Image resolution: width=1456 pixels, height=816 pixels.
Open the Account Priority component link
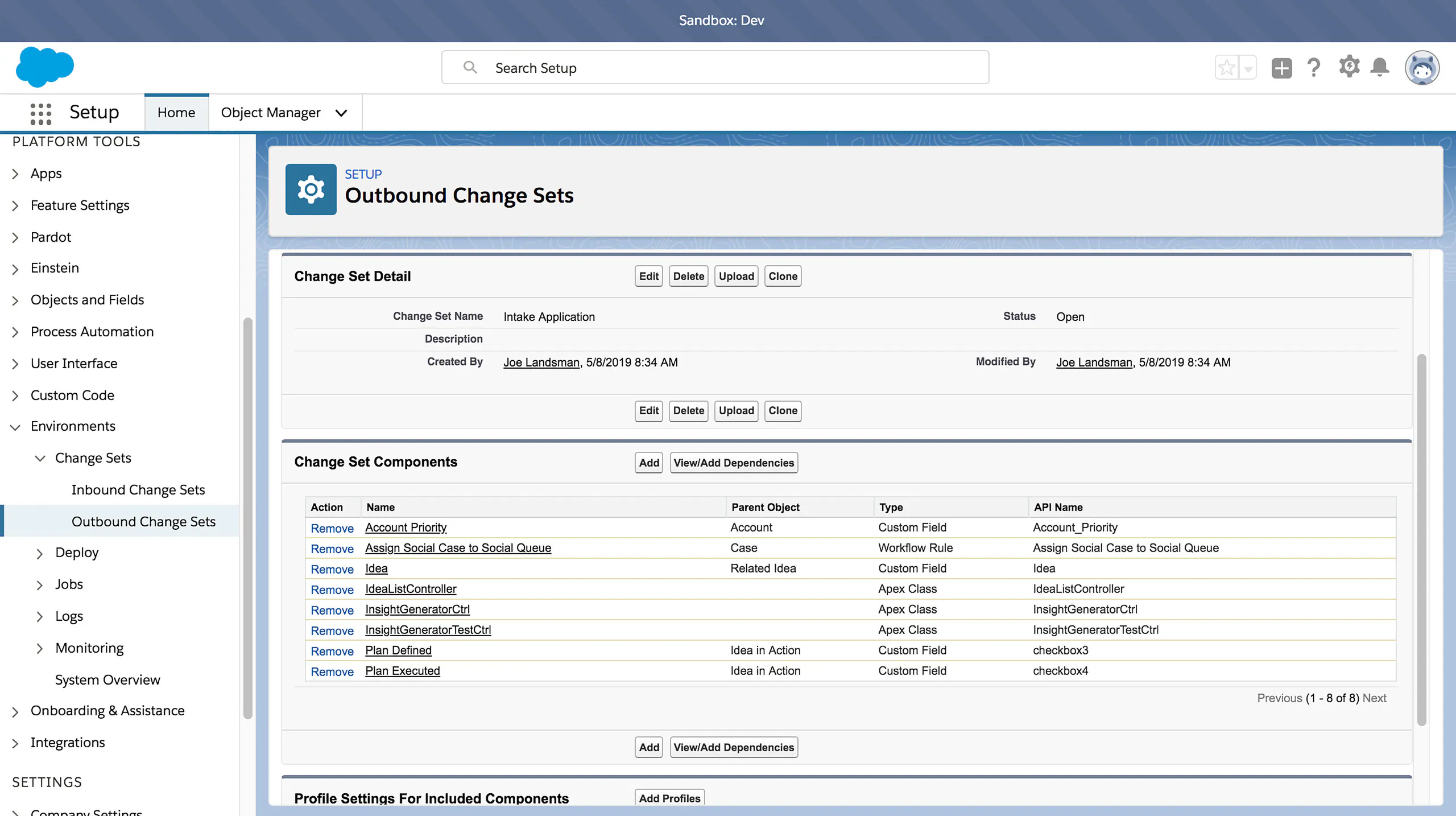(406, 527)
